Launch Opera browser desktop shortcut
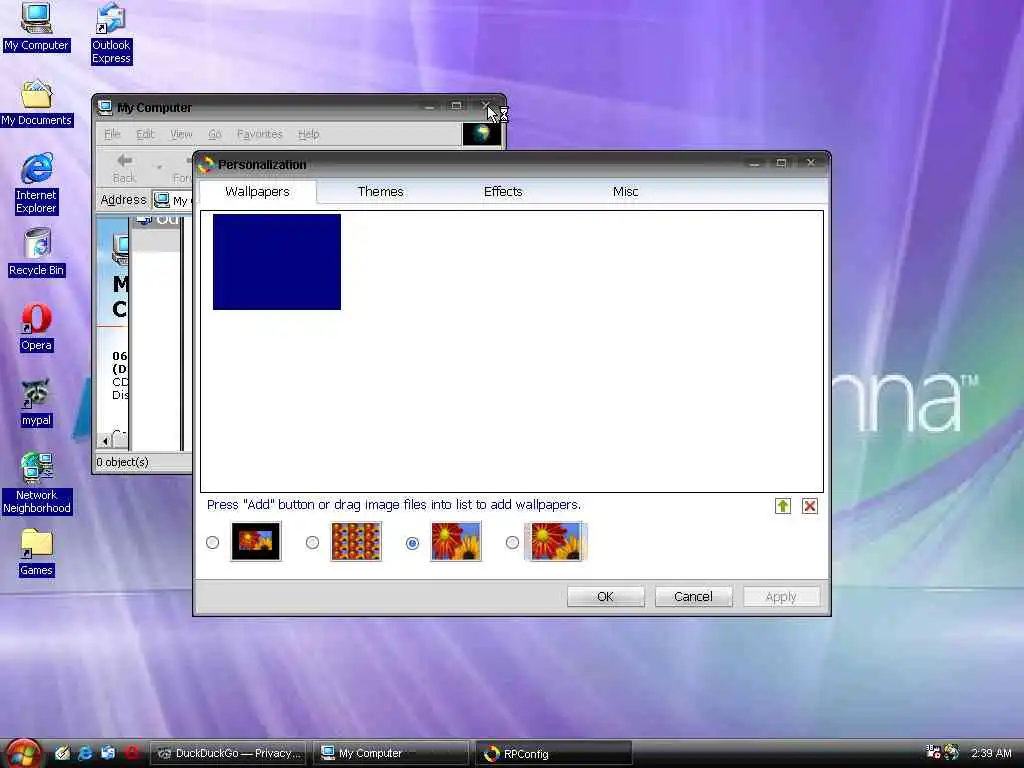Viewport: 1024px width, 768px height. (x=36, y=327)
